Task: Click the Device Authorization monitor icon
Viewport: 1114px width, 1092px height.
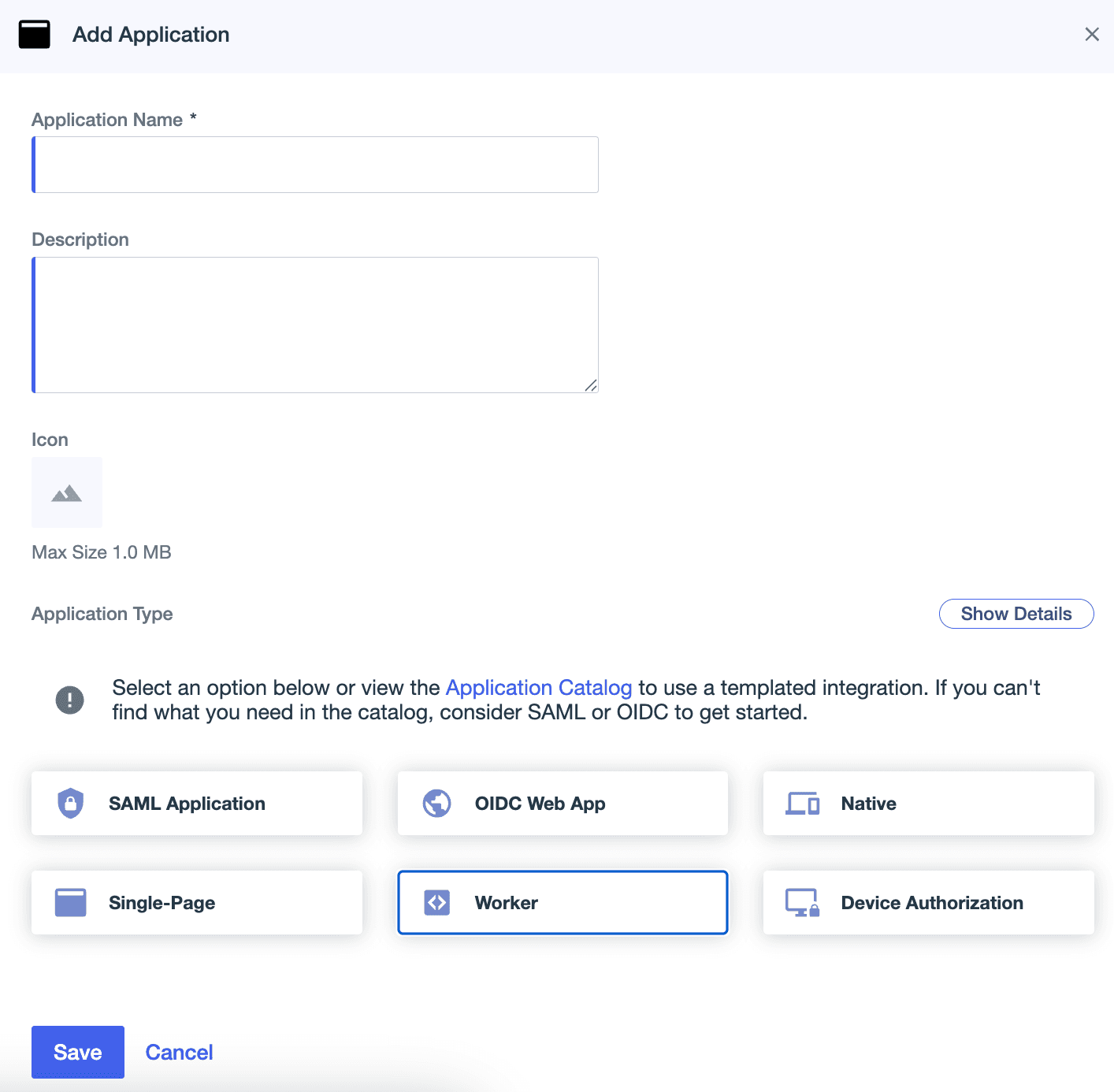Action: [x=801, y=902]
